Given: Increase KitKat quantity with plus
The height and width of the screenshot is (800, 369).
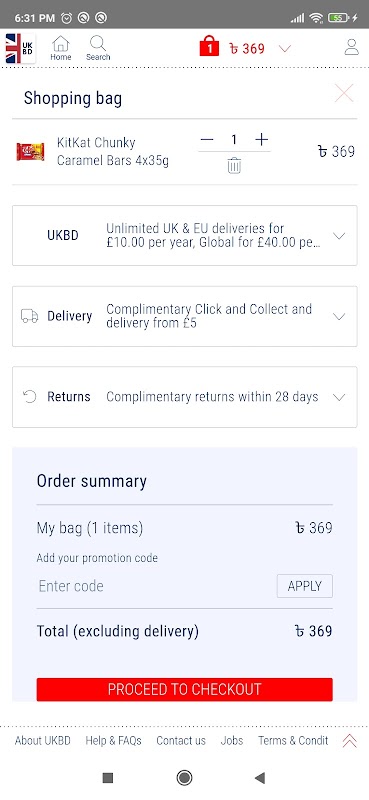Looking at the screenshot, I should [x=261, y=139].
